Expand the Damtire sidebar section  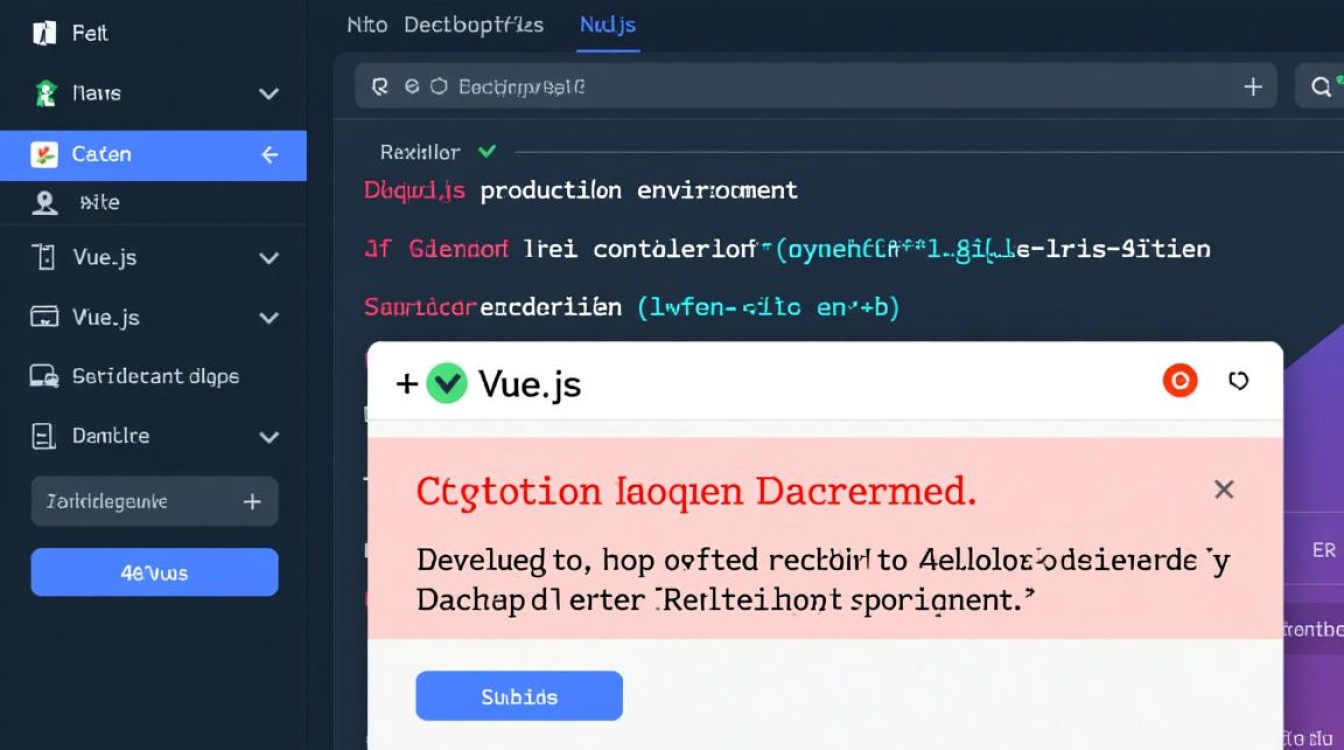[x=268, y=437]
